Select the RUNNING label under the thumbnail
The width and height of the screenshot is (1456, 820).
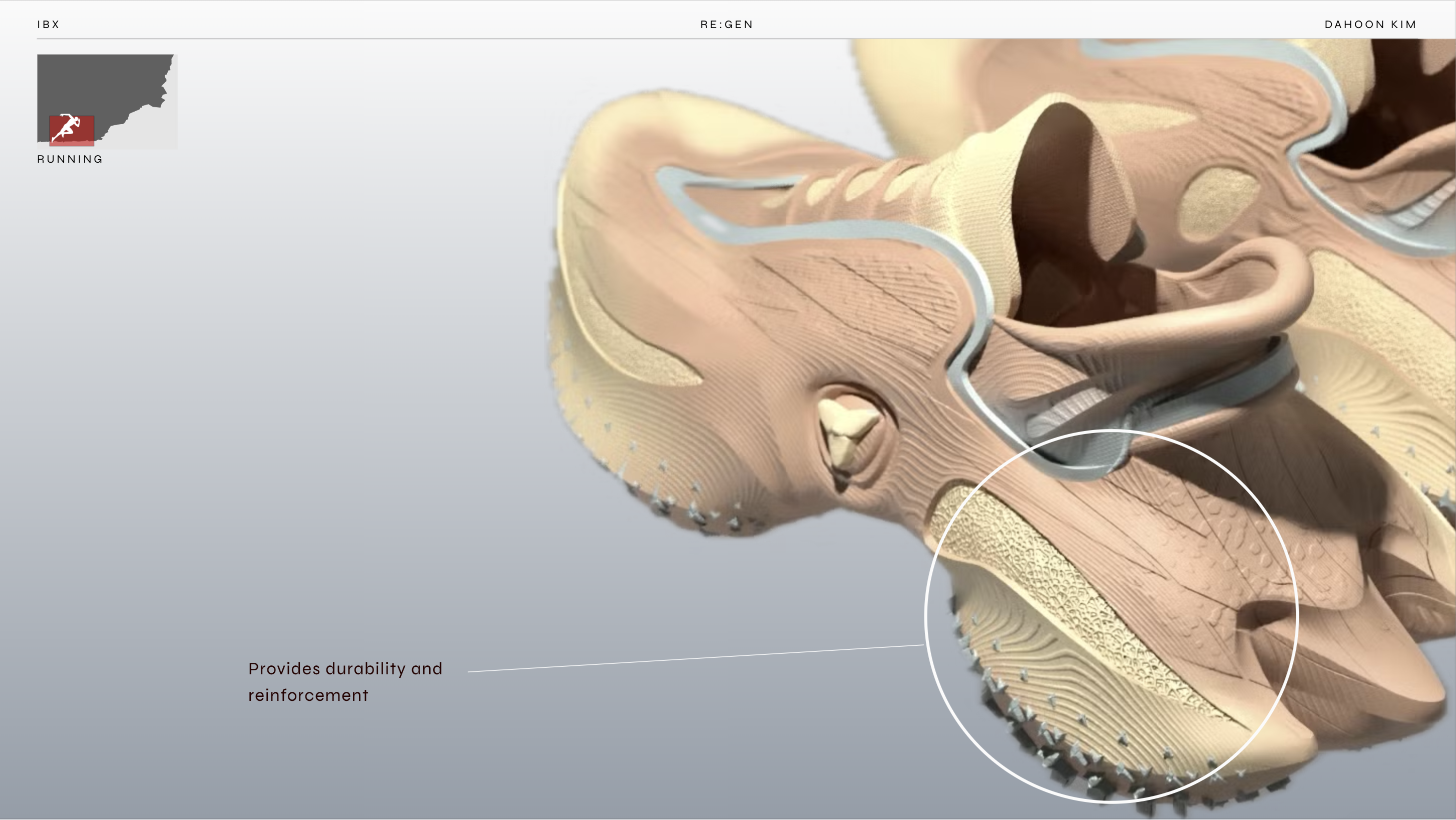pos(70,159)
